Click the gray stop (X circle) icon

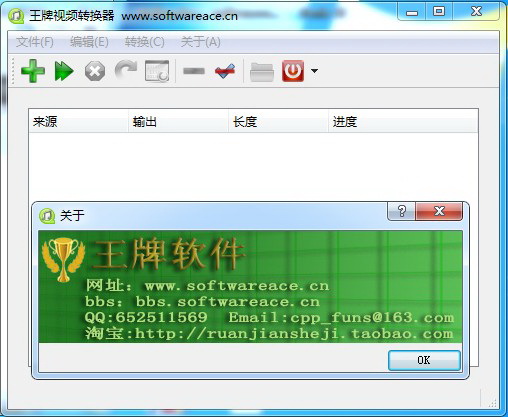(x=95, y=71)
